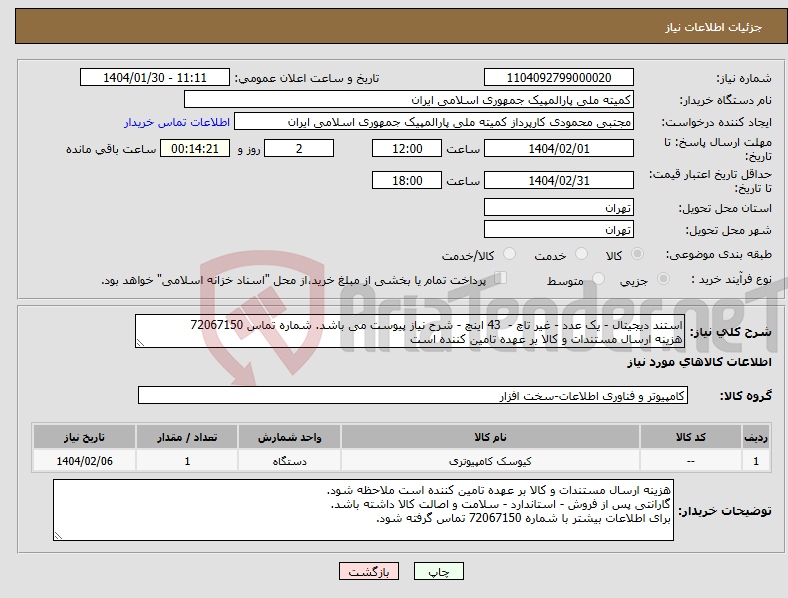Select the کالا/خدمت radio button
The width and height of the screenshot is (788, 598).
(510, 254)
